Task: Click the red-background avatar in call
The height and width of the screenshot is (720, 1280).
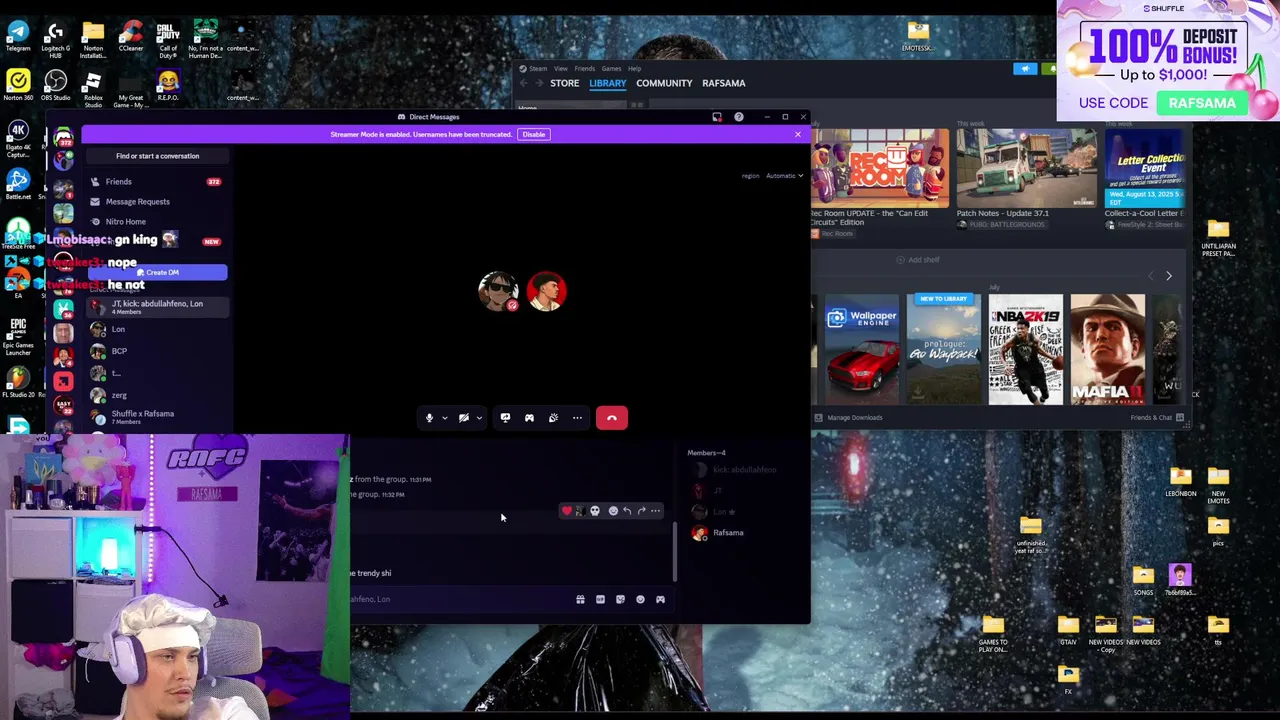Action: (546, 291)
